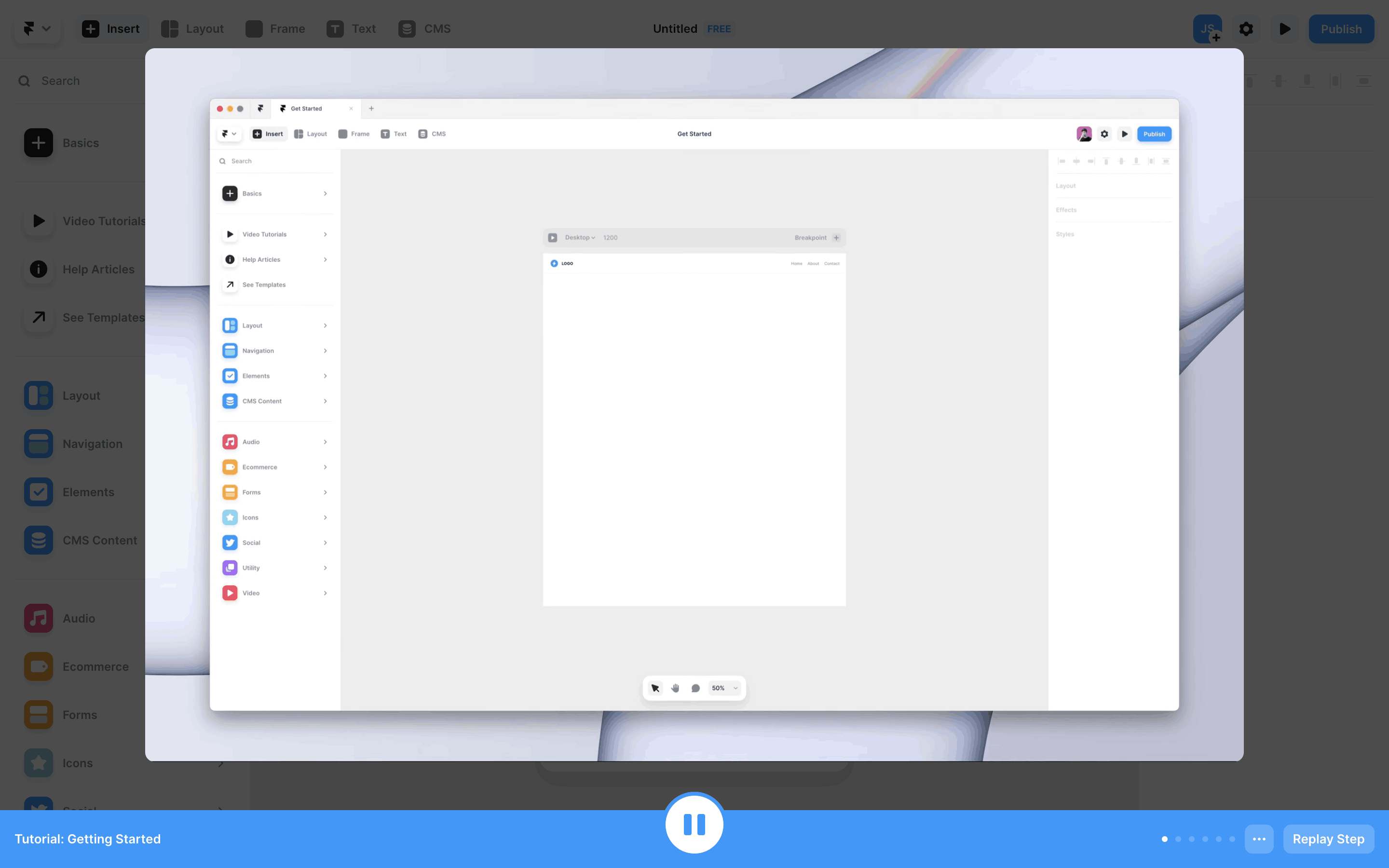Jump to second tutorial step dot

(x=1178, y=839)
